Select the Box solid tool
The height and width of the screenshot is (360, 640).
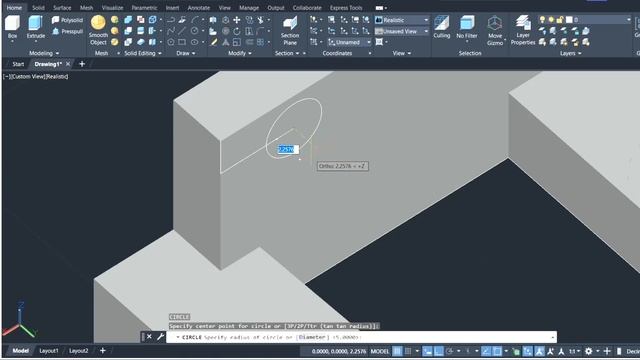12,27
